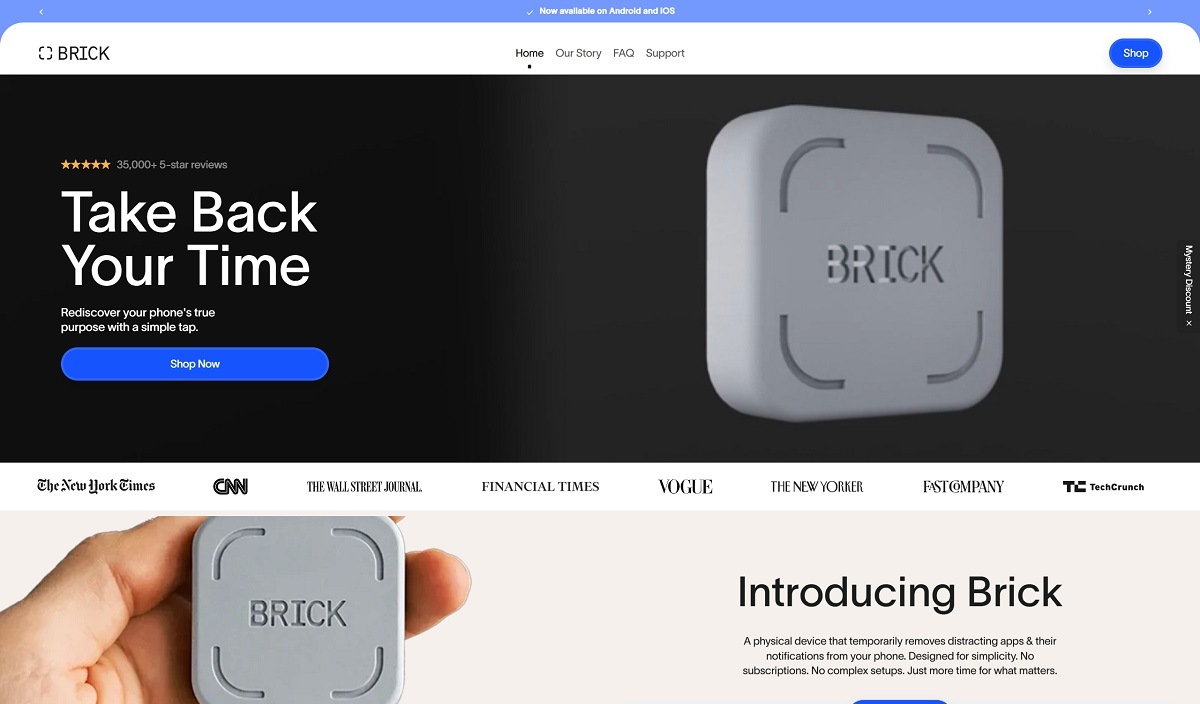The image size is (1200, 704).
Task: Click the Vogue logo
Action: point(685,486)
